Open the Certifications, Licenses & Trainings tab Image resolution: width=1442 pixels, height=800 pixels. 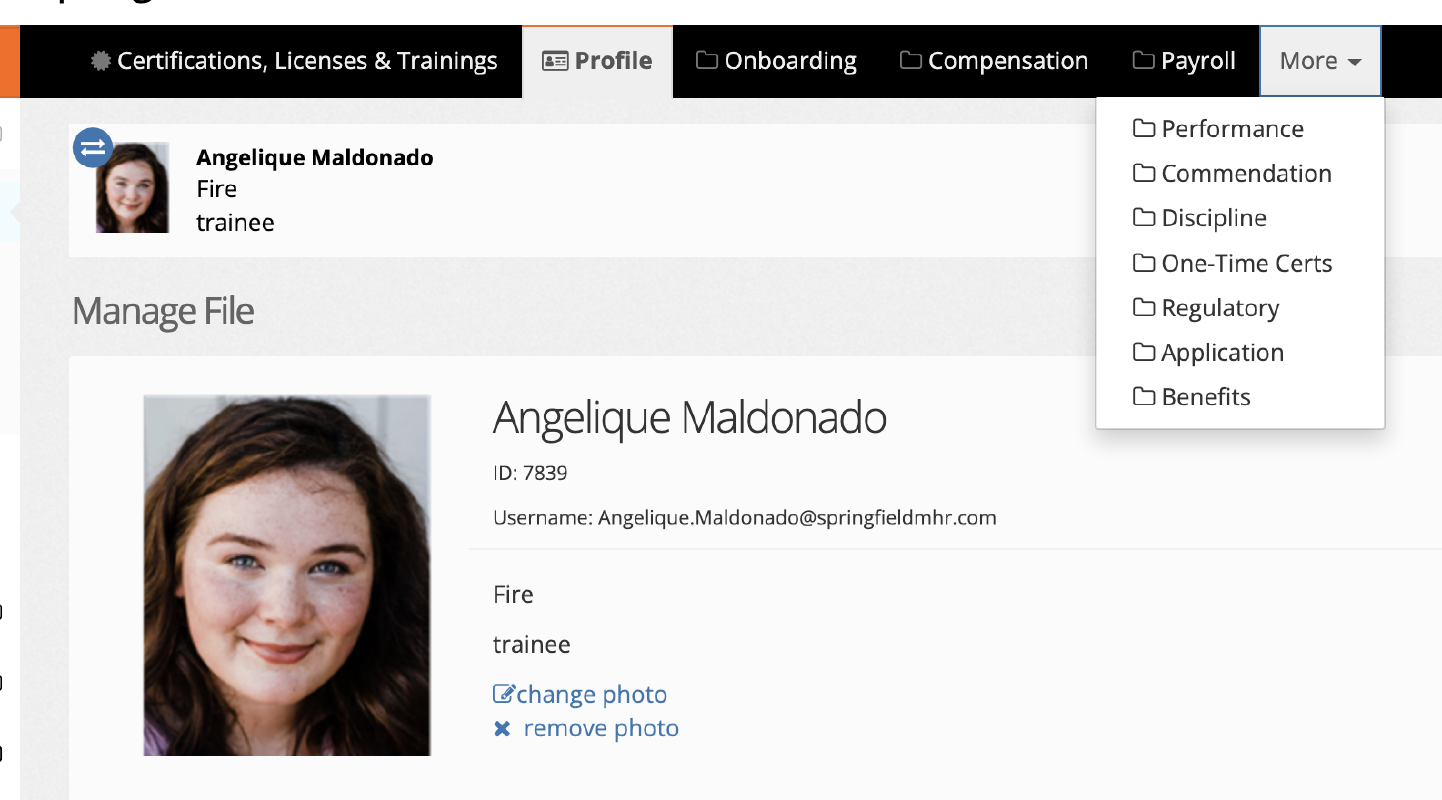tap(294, 61)
